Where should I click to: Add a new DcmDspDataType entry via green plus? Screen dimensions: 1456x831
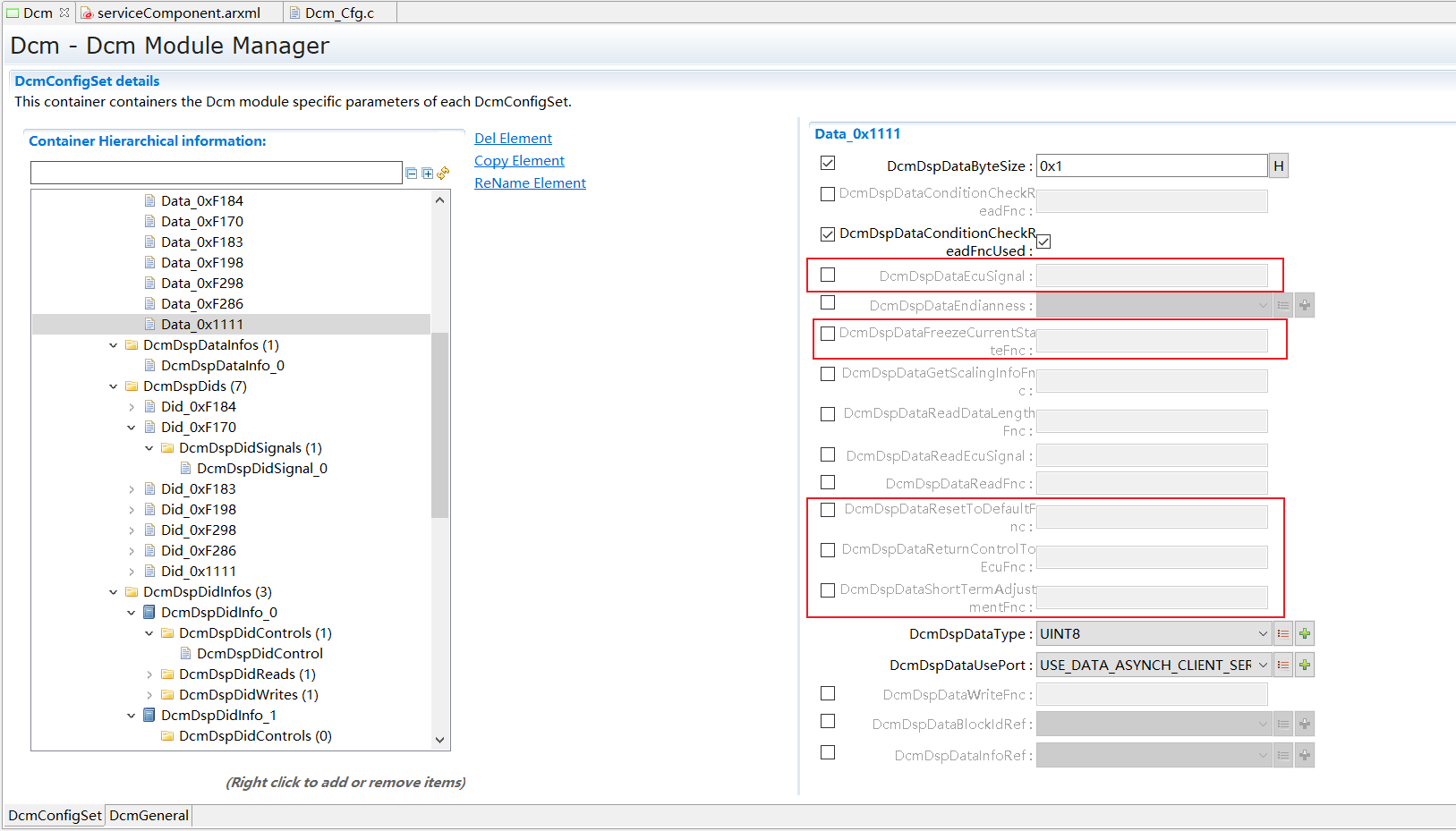(x=1304, y=632)
